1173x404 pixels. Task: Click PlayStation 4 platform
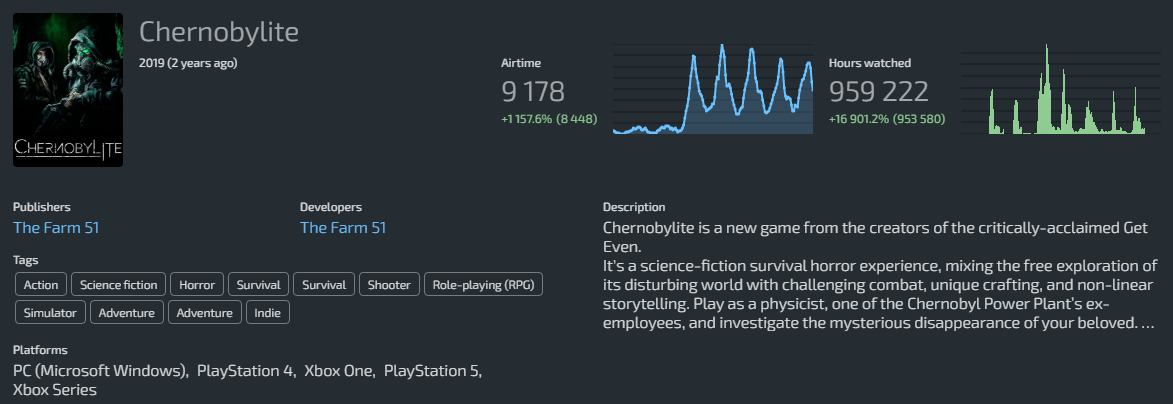pyautogui.click(x=246, y=371)
